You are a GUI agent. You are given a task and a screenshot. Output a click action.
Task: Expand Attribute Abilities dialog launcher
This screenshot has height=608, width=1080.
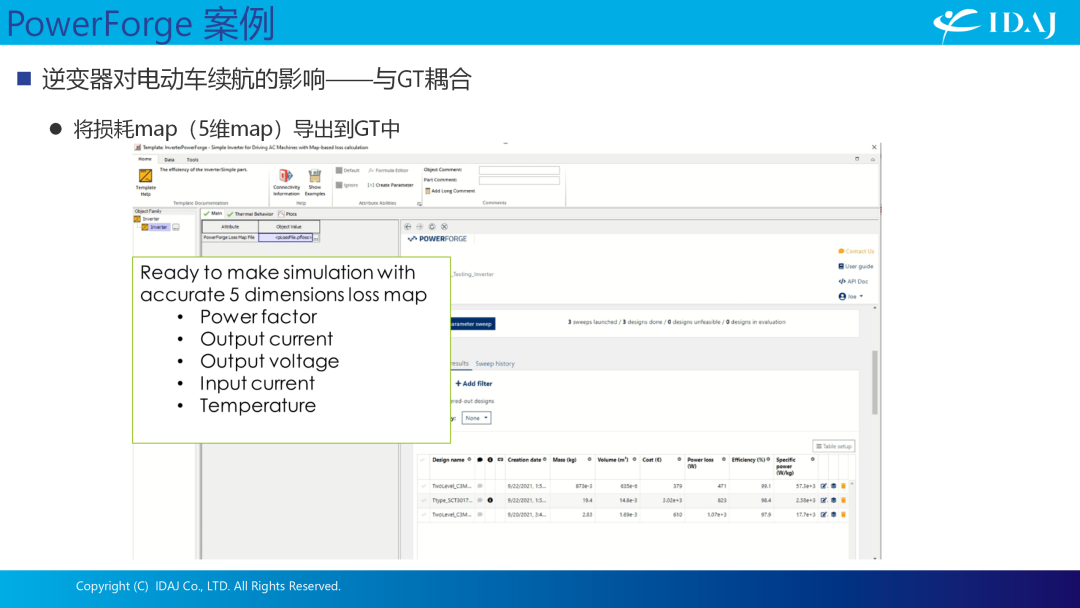pos(419,204)
